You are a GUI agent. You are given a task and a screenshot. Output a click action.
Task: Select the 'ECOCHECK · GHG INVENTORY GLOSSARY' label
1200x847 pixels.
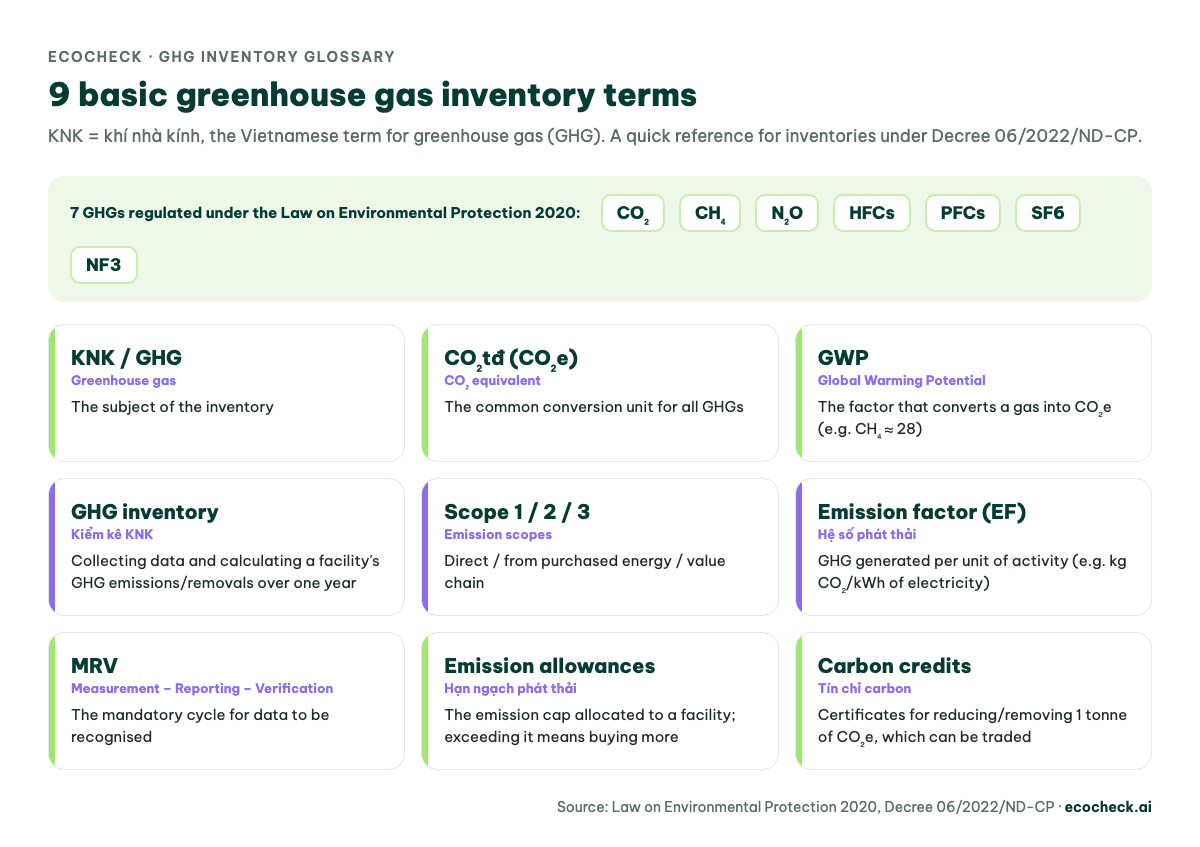click(x=221, y=57)
